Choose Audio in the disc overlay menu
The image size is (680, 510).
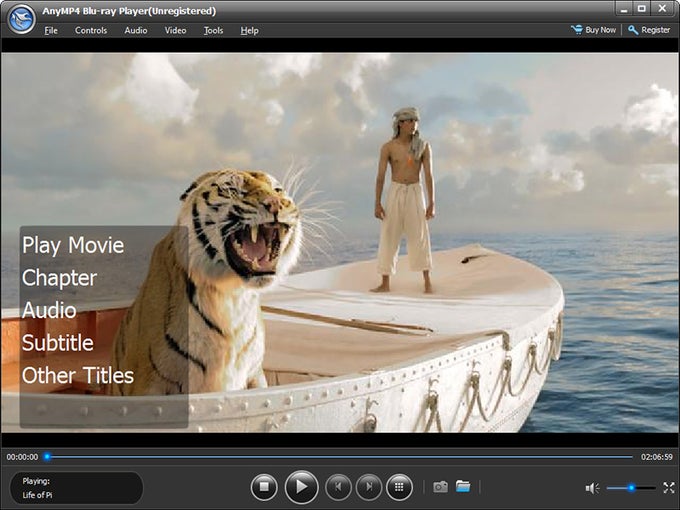pyautogui.click(x=49, y=310)
